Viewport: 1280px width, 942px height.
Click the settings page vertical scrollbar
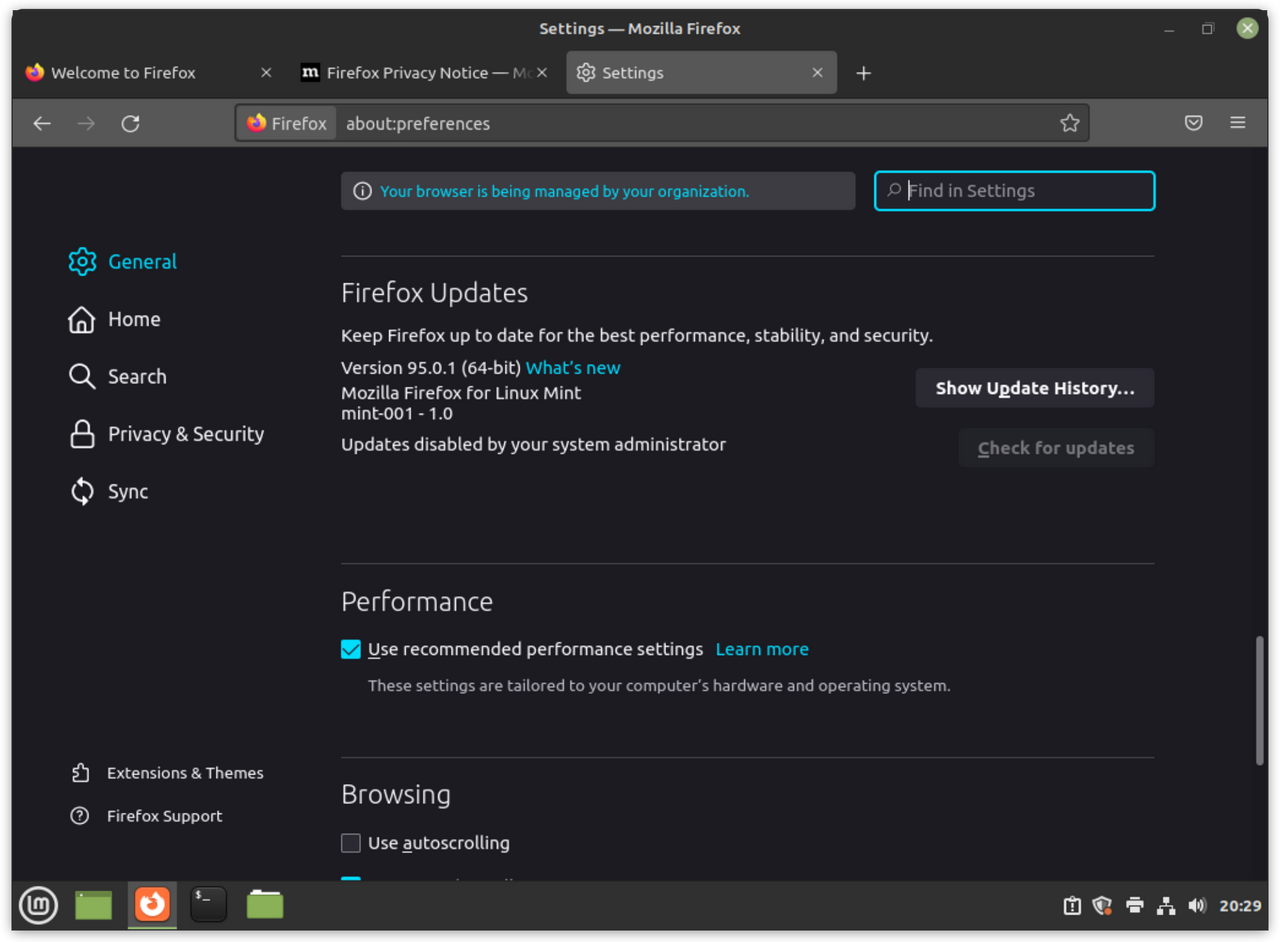(x=1260, y=700)
